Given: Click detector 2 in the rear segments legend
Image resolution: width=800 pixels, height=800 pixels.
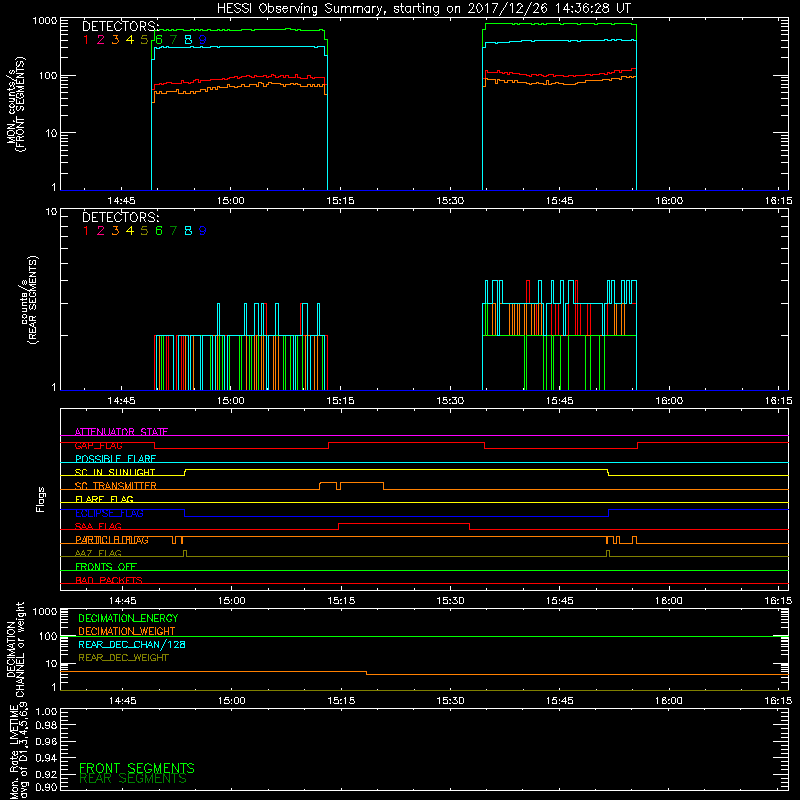Looking at the screenshot, I should 101,231.
